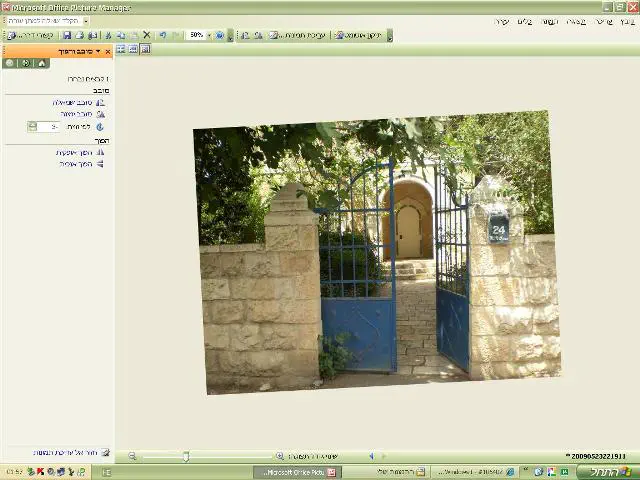
Task: Switch to thumbnail view icon
Action: point(121,49)
